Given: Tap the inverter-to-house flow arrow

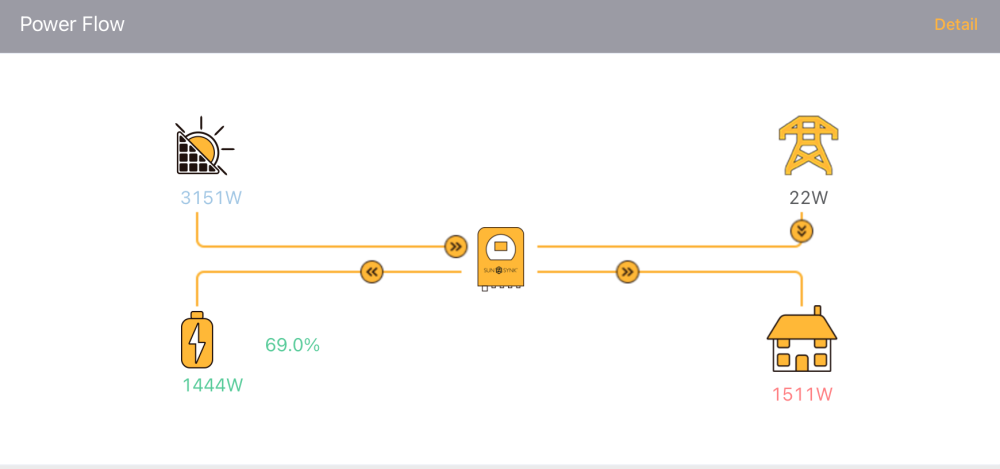Looking at the screenshot, I should (628, 272).
